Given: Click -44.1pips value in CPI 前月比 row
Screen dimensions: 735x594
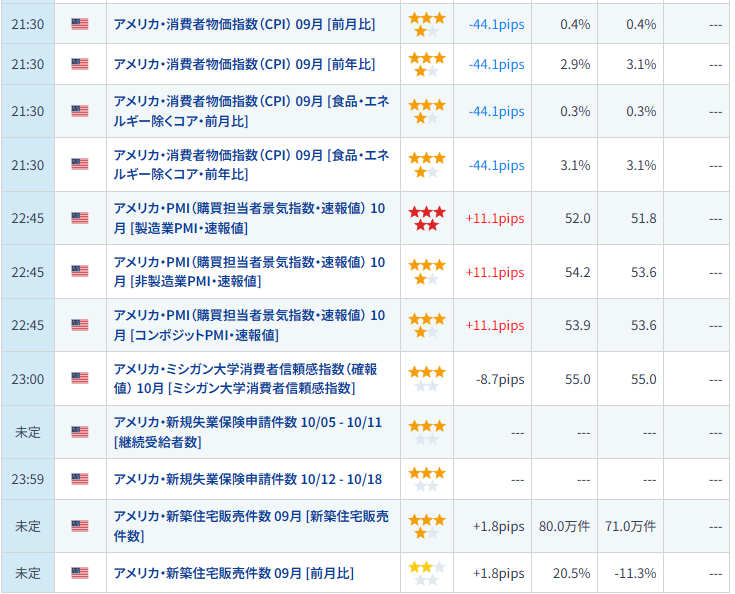Looking at the screenshot, I should click(496, 23).
